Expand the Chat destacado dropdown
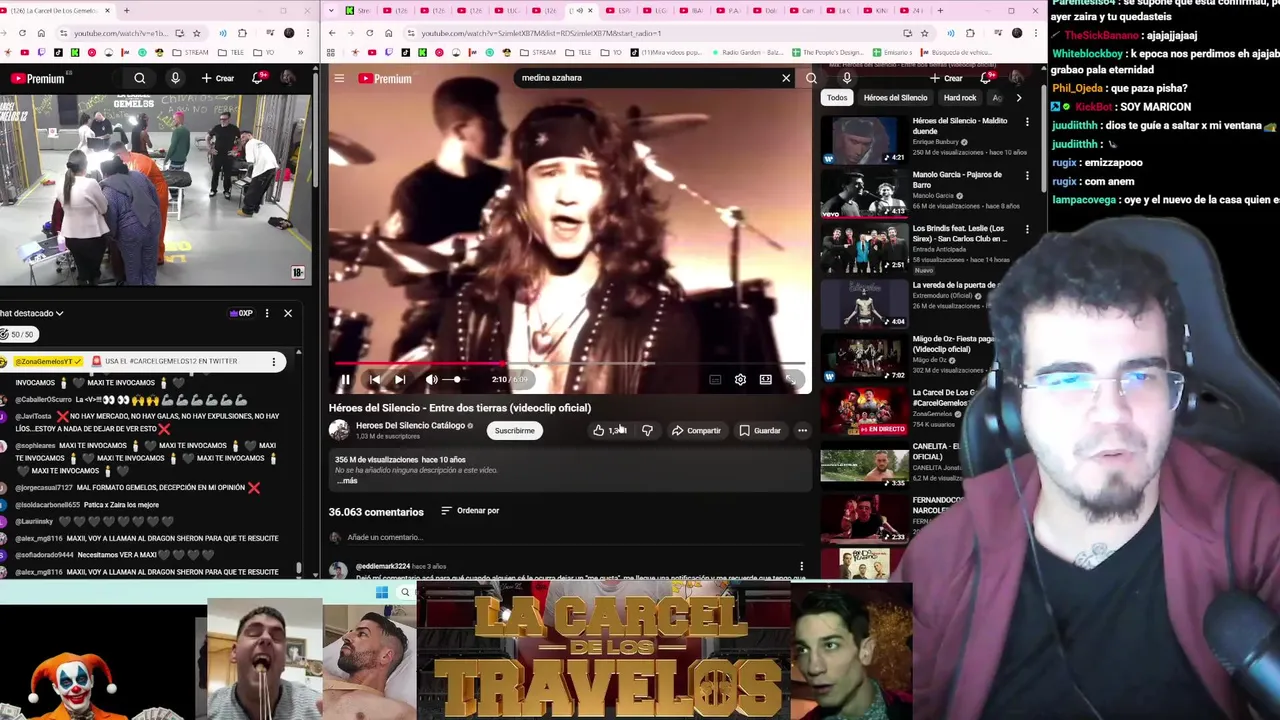 [x=32, y=314]
